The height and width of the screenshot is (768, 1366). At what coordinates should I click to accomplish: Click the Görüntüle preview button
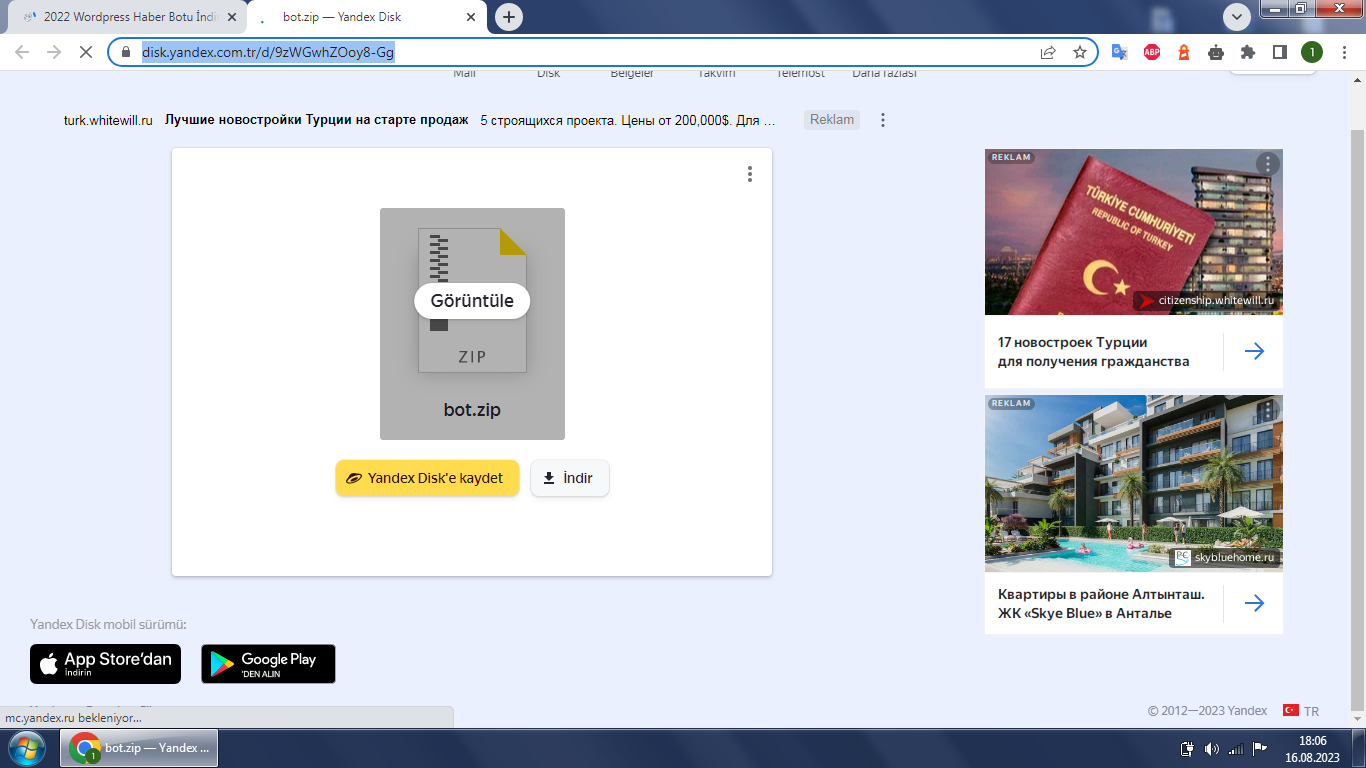472,301
